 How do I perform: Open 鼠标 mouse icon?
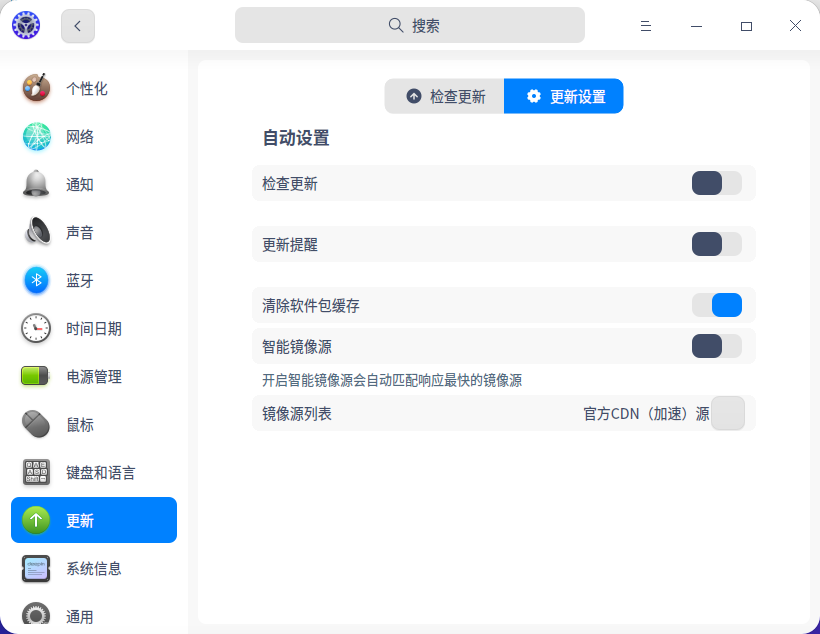coord(36,424)
